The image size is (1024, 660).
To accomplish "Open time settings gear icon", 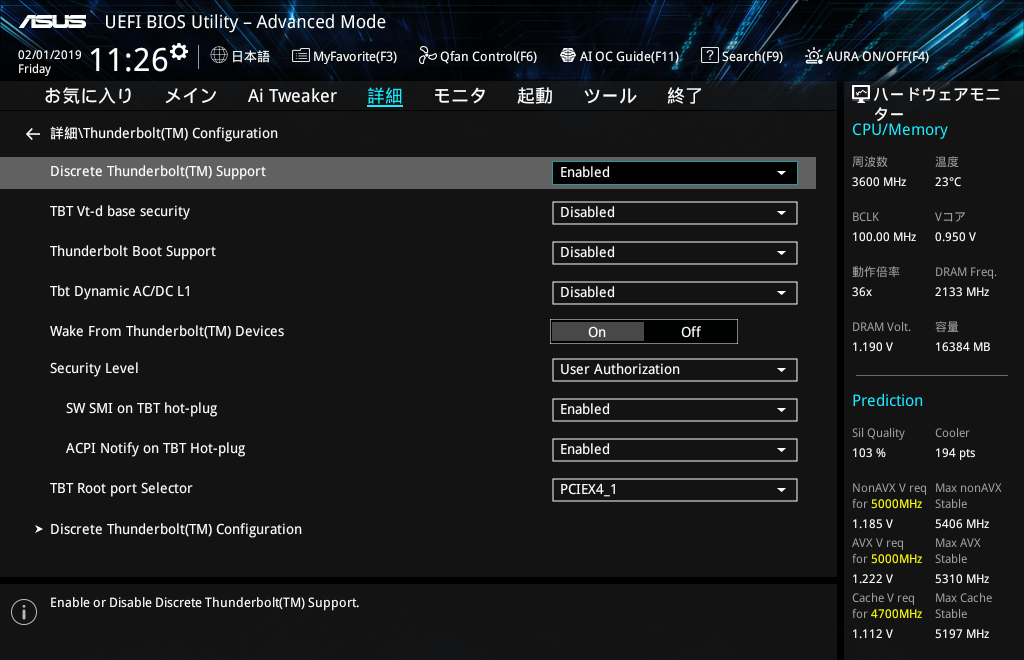I will (x=179, y=52).
